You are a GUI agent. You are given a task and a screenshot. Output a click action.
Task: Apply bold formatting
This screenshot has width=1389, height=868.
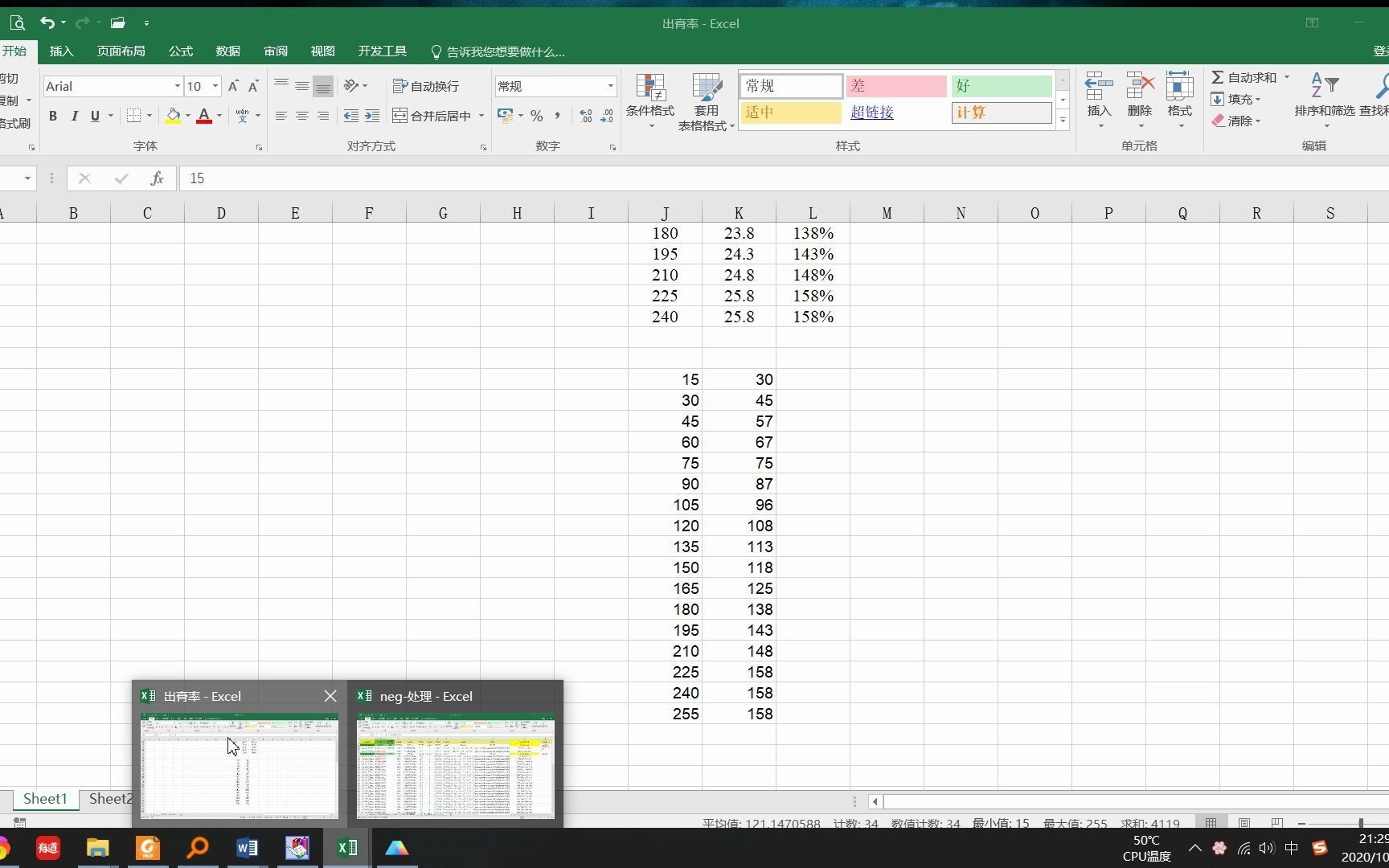point(53,116)
